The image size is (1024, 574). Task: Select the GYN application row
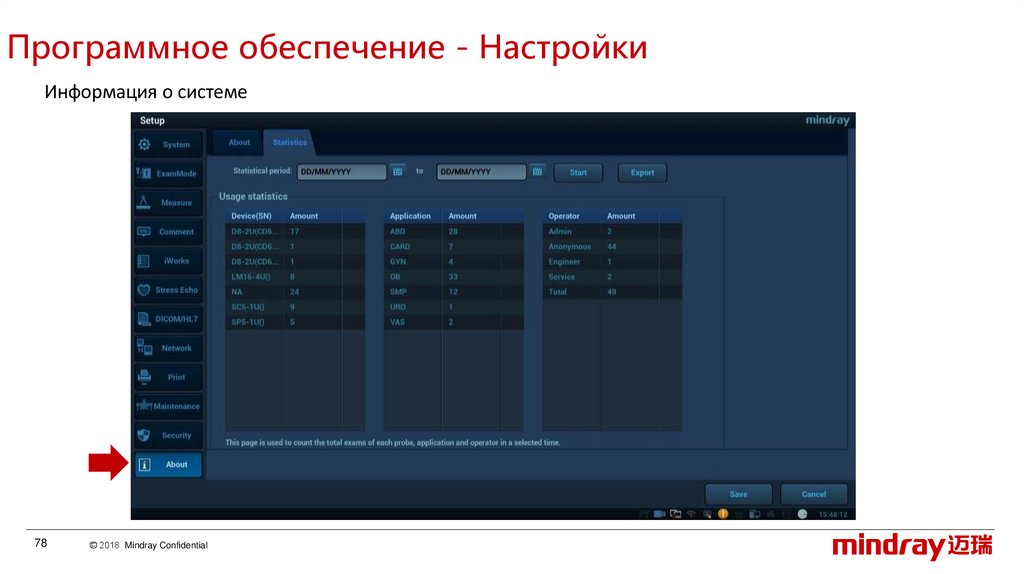[454, 262]
